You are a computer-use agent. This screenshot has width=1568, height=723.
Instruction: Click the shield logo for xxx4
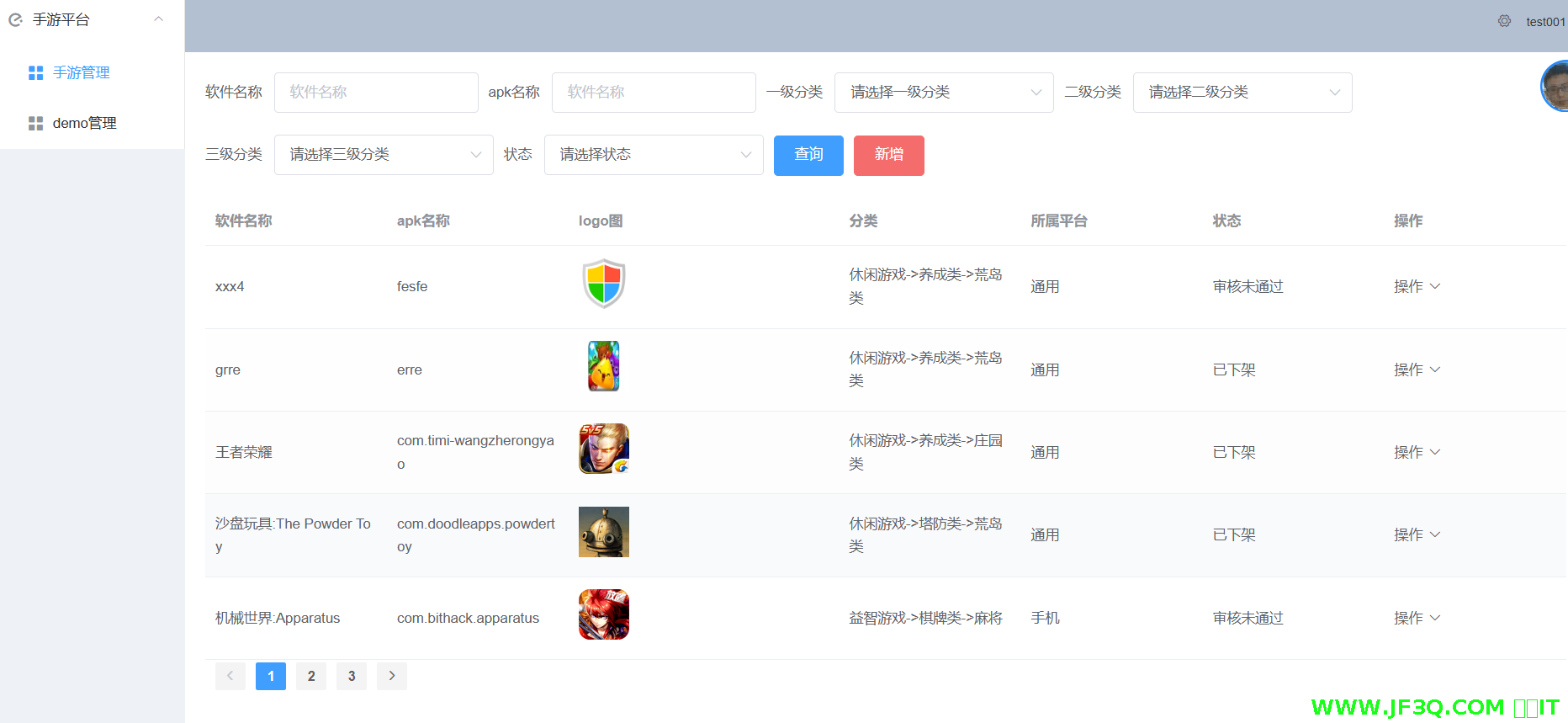[x=603, y=284]
